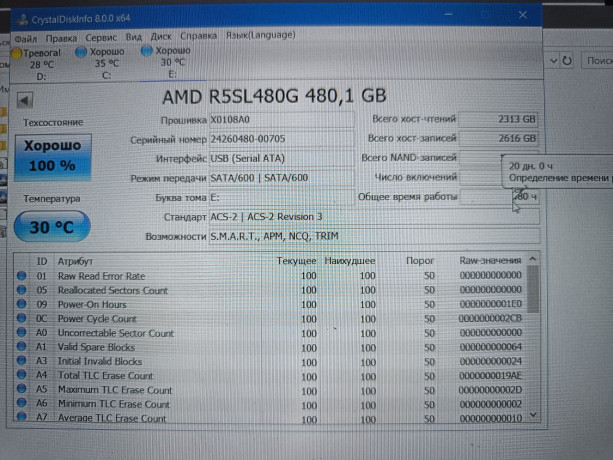The image size is (613, 460).
Task: Click the yellow alarm status icon for D:
Action: tap(16, 54)
